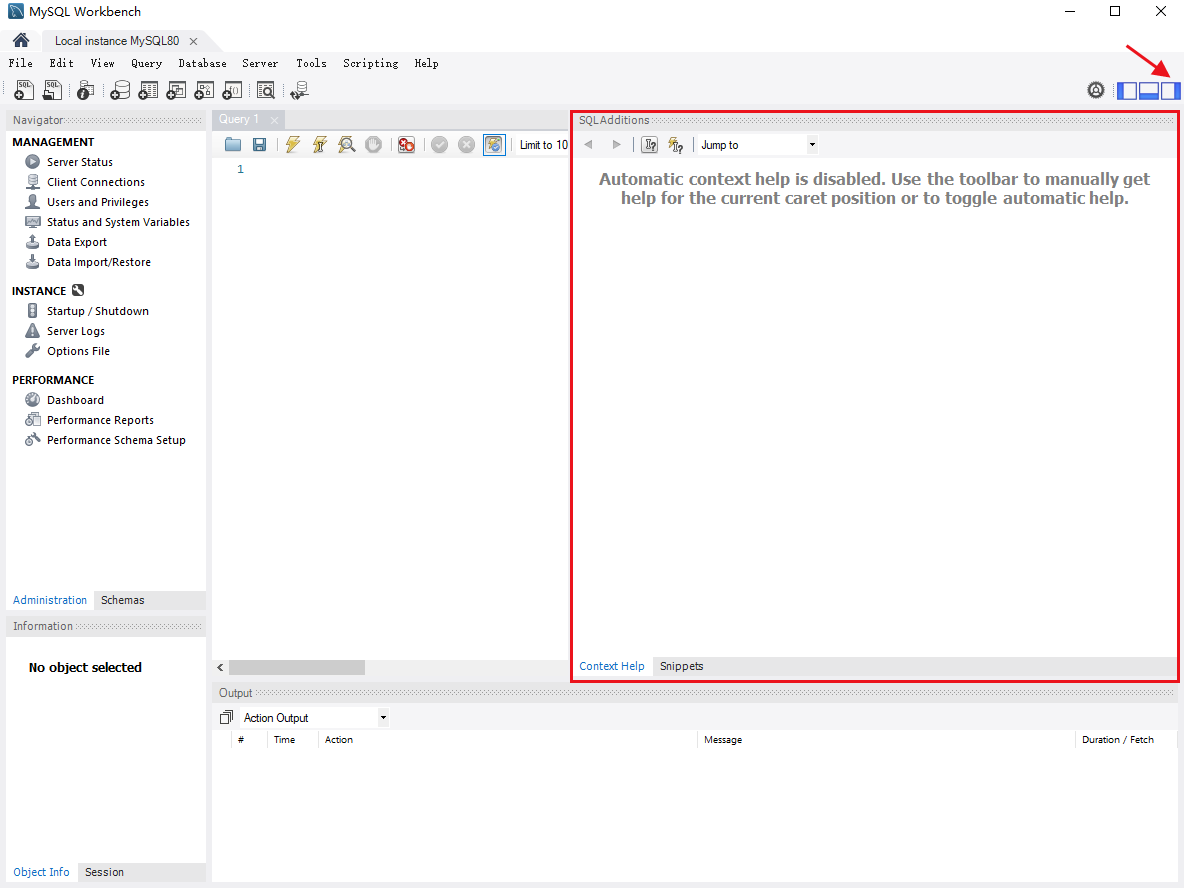Run Explain plan magnifier icon
Image resolution: width=1185 pixels, height=888 pixels.
pos(347,144)
